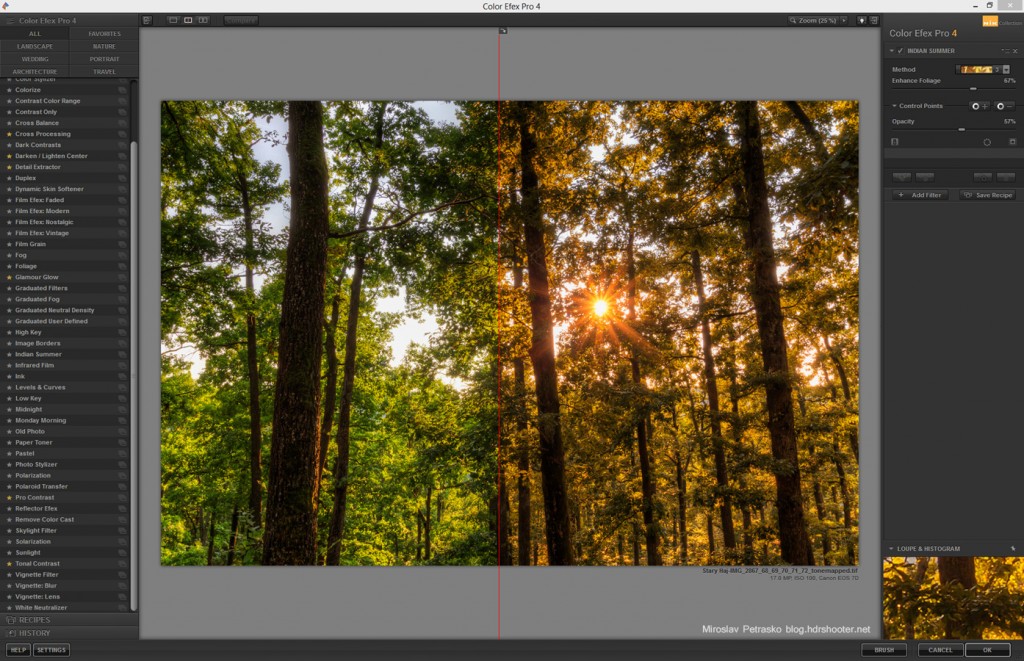
Task: Toggle favorite star for Colorize filter
Action: pos(9,90)
